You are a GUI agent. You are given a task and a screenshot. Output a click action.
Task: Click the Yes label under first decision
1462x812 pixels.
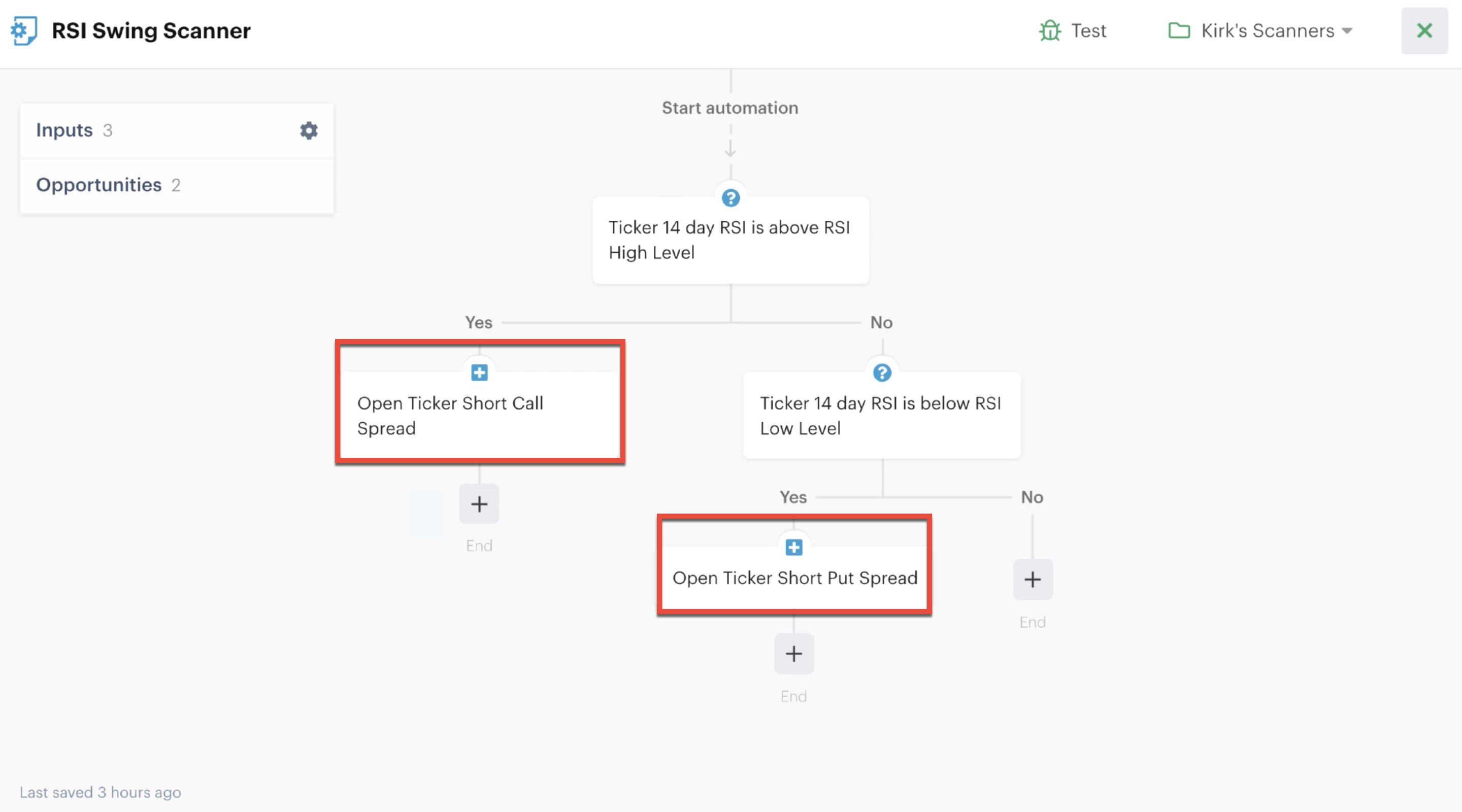478,322
